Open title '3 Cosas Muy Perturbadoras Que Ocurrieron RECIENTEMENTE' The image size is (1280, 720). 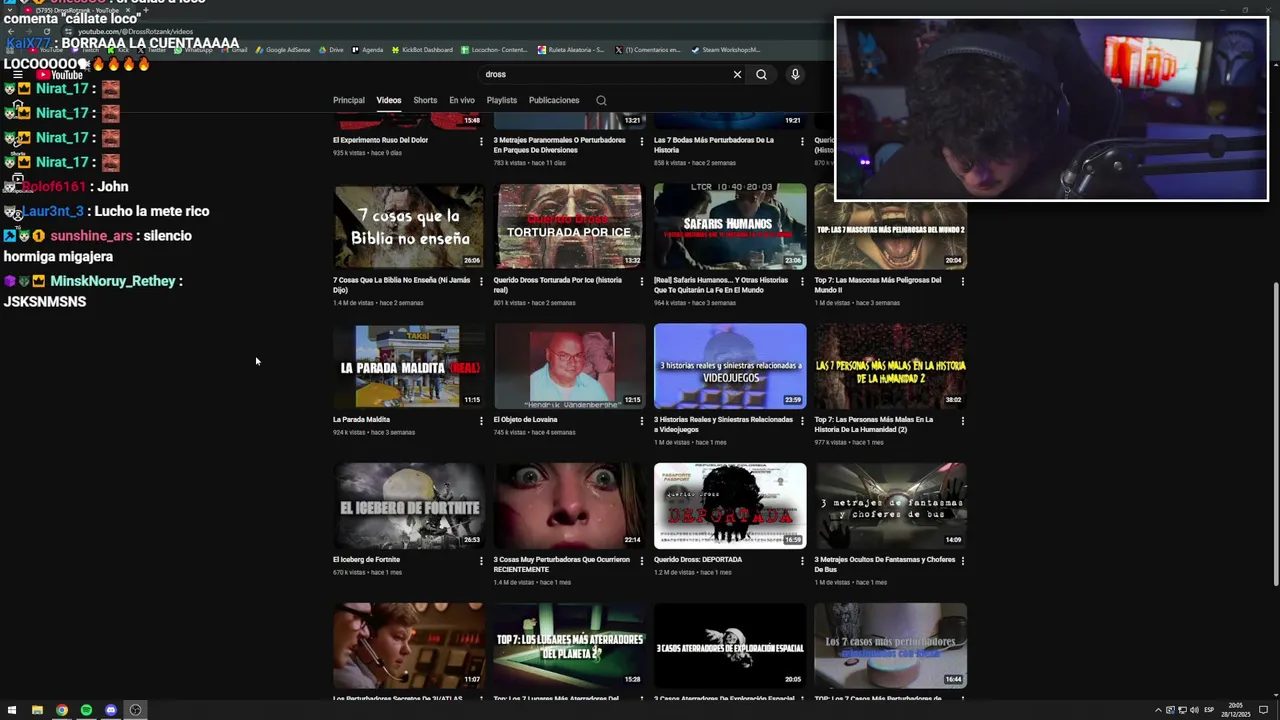(561, 565)
